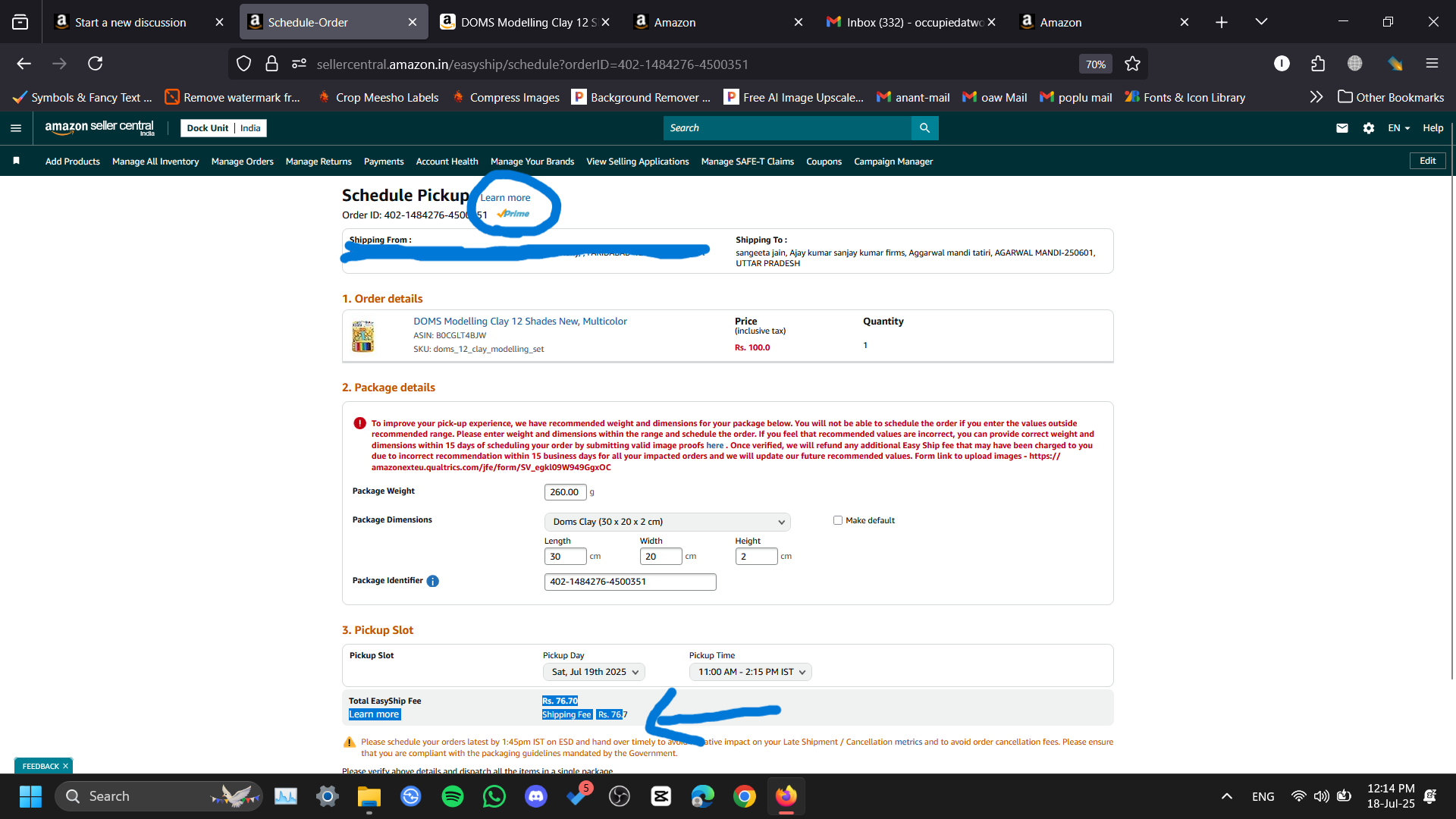This screenshot has width=1456, height=819.
Task: Click the Package Identifier text field
Action: [630, 582]
